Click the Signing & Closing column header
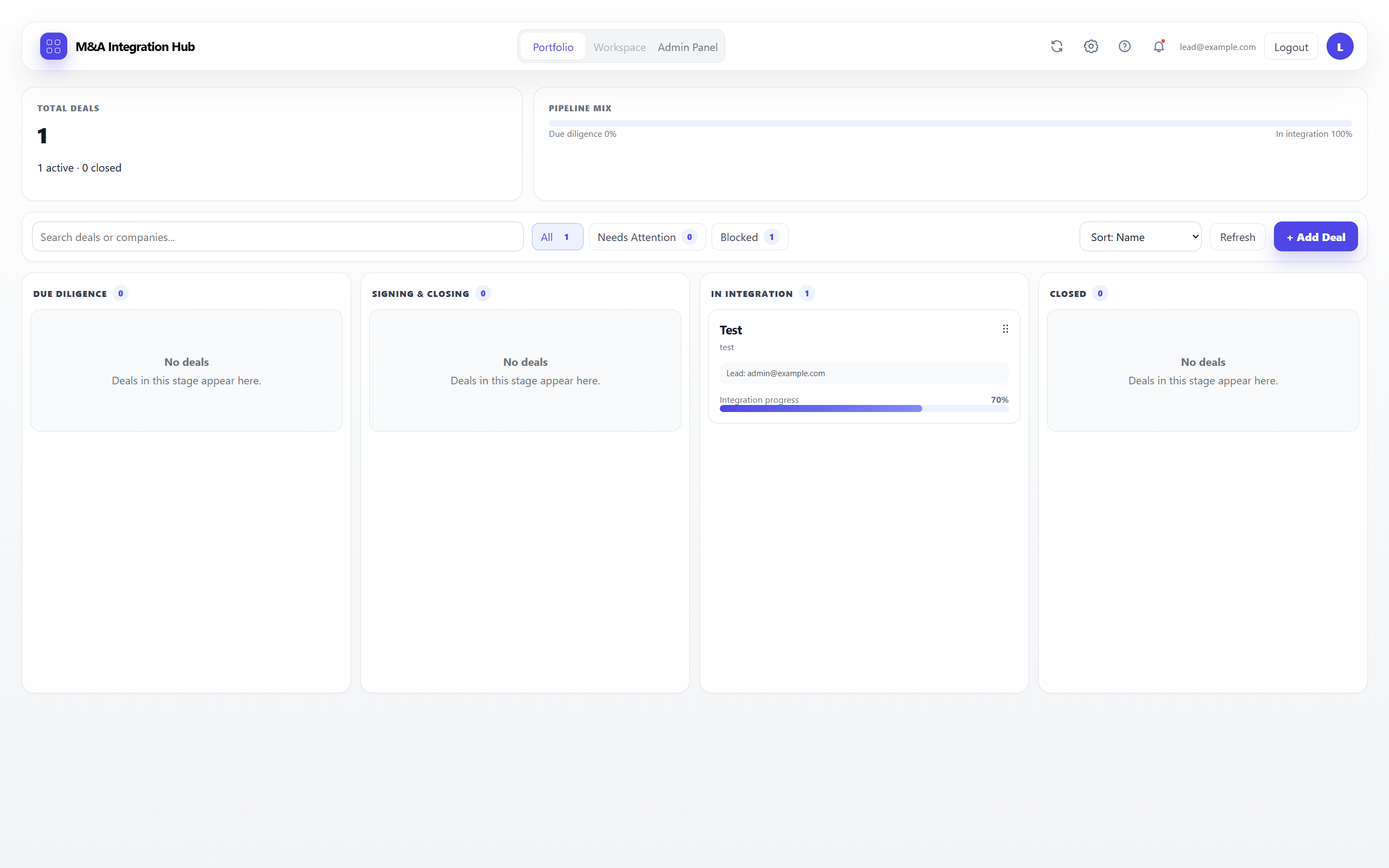Screen dimensions: 1389x868 pyautogui.click(x=420, y=294)
